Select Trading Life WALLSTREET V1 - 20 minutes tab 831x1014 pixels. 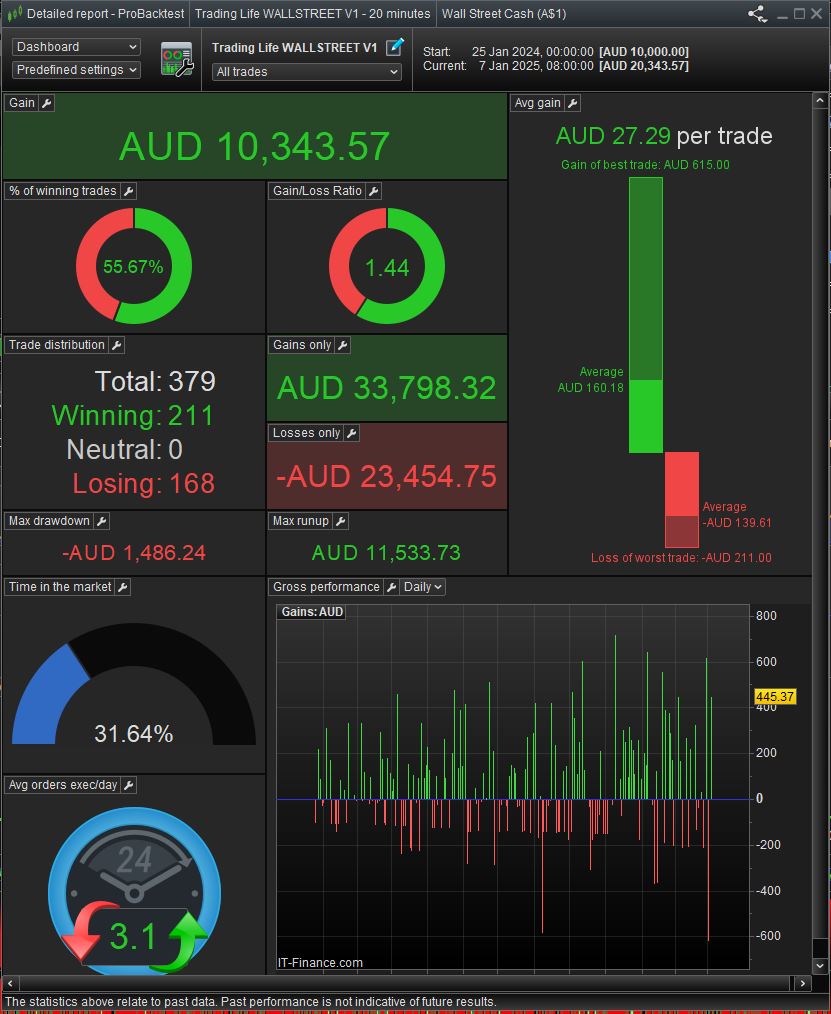click(312, 14)
